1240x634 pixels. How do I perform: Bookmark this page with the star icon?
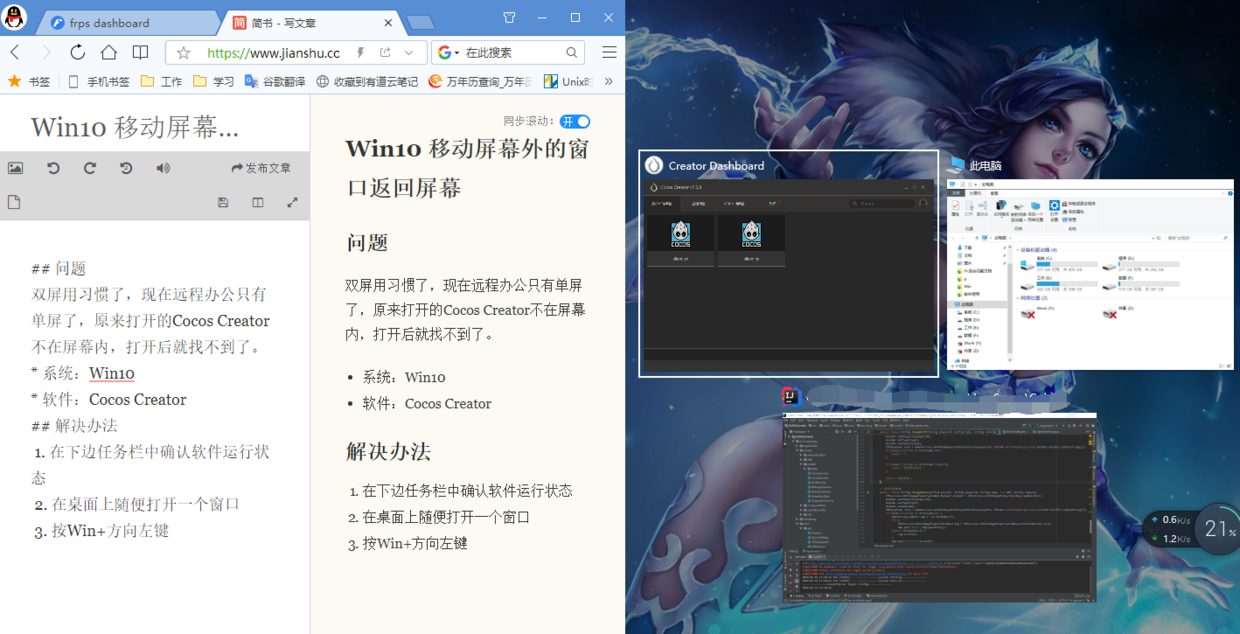(183, 53)
